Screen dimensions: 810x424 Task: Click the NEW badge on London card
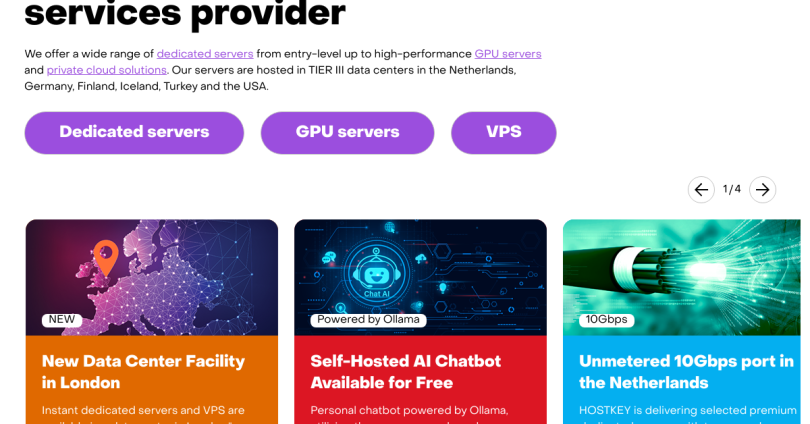[x=62, y=320]
